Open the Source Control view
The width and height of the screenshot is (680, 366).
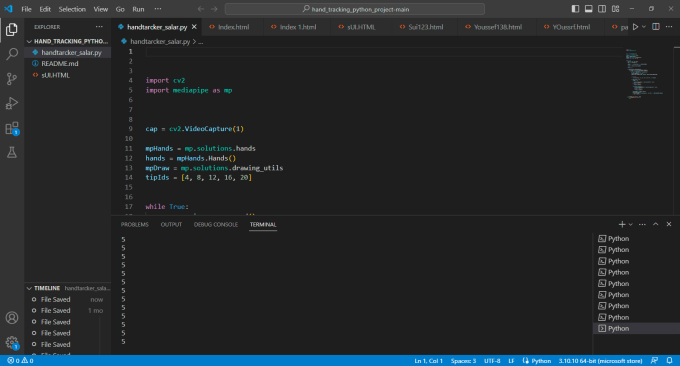pyautogui.click(x=12, y=78)
